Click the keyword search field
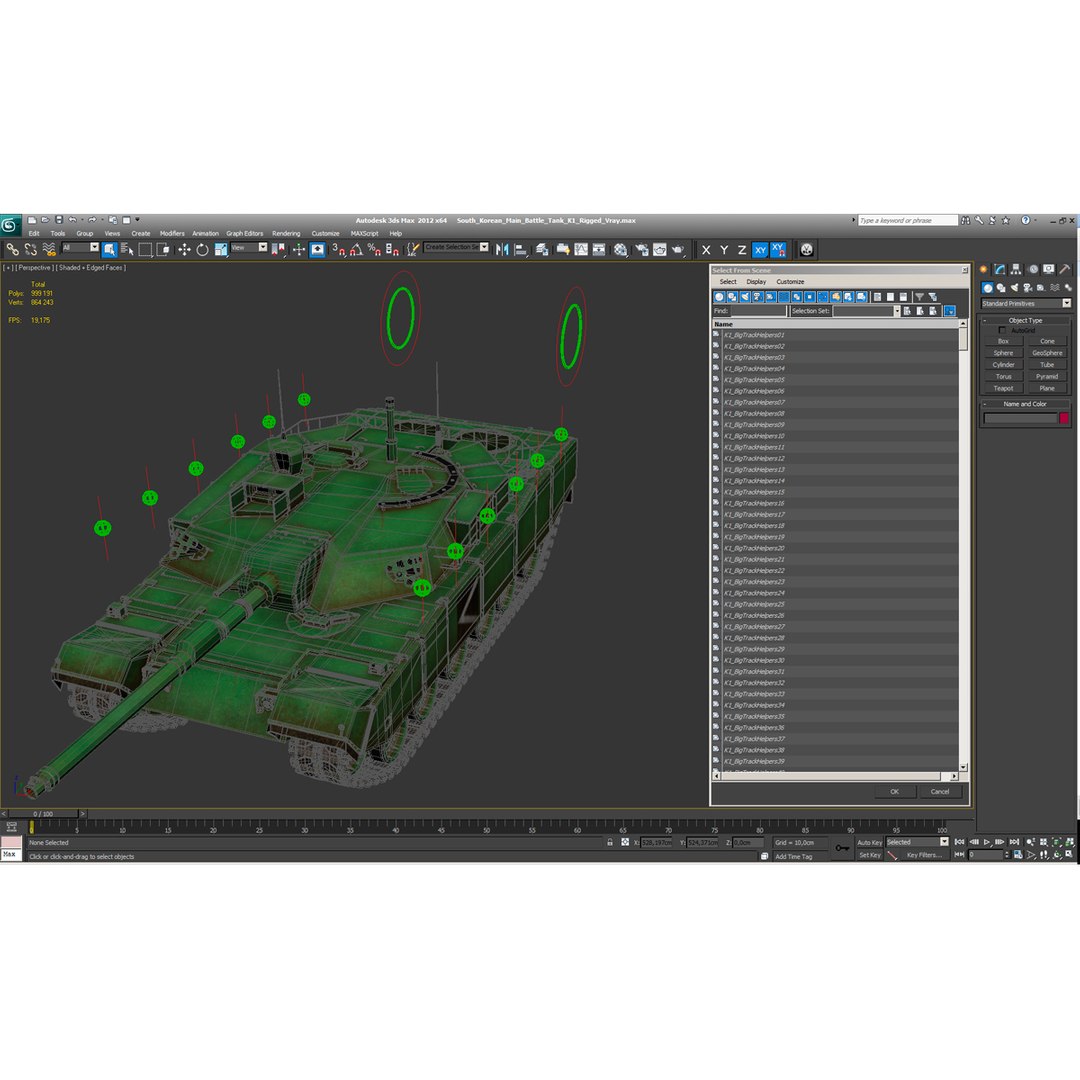This screenshot has width=1080, height=1080. (907, 220)
